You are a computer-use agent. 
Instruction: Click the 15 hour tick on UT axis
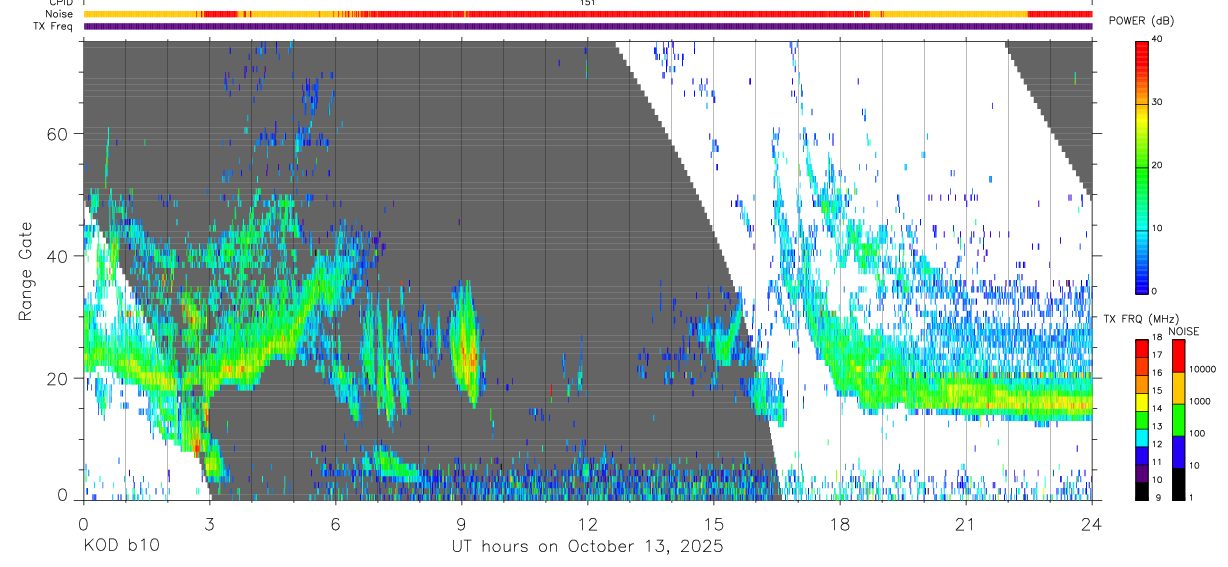click(x=714, y=523)
